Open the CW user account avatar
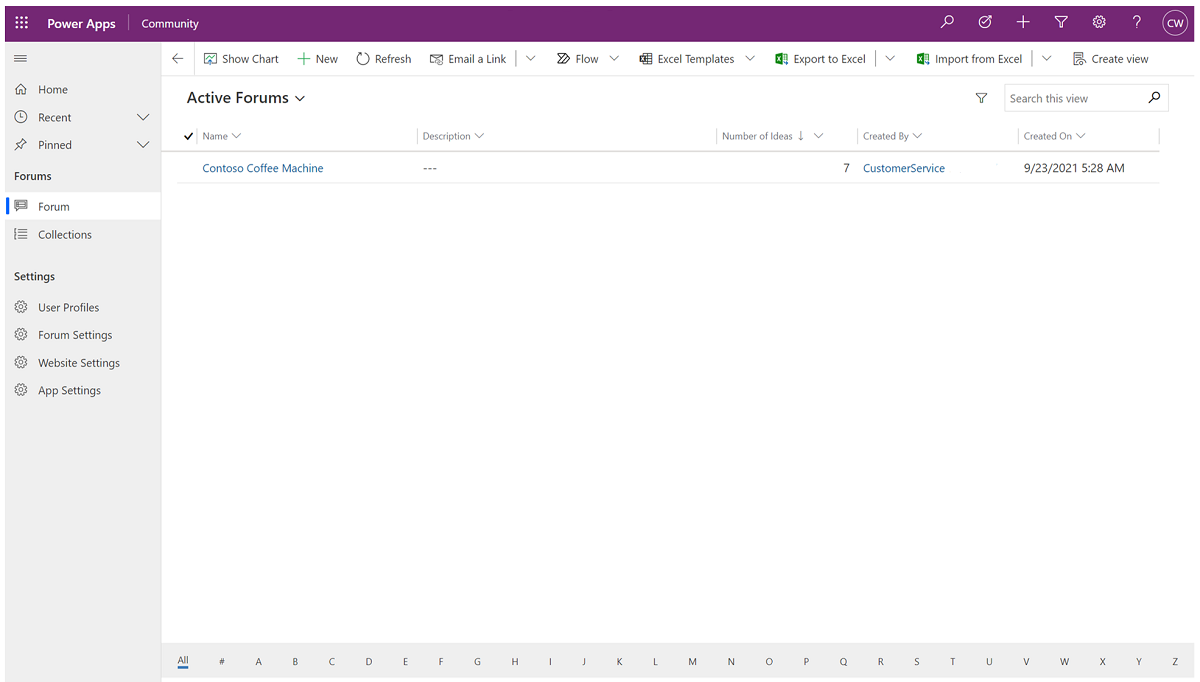This screenshot has width=1200, height=682. point(1174,23)
